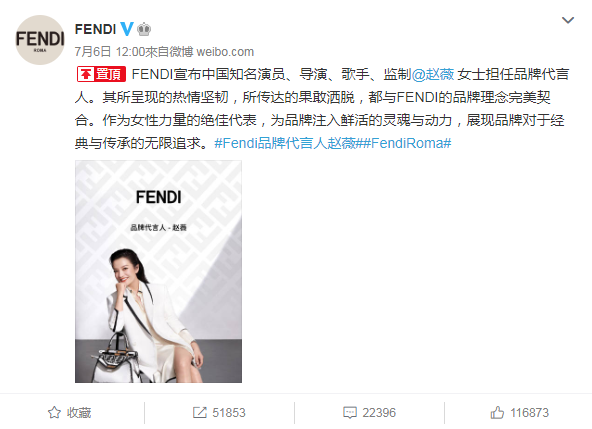
Task: Open the weibo.com source link
Action: click(x=225, y=52)
